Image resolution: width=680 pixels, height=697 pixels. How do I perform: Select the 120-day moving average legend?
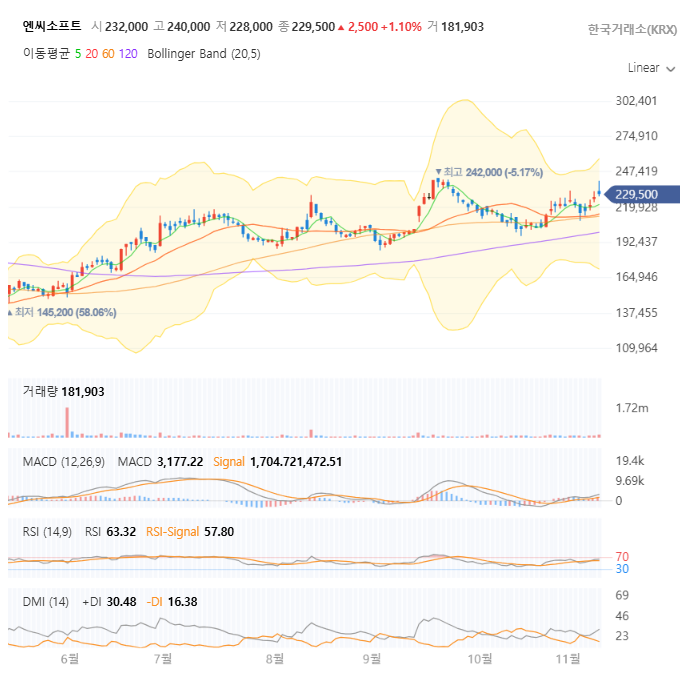click(128, 54)
